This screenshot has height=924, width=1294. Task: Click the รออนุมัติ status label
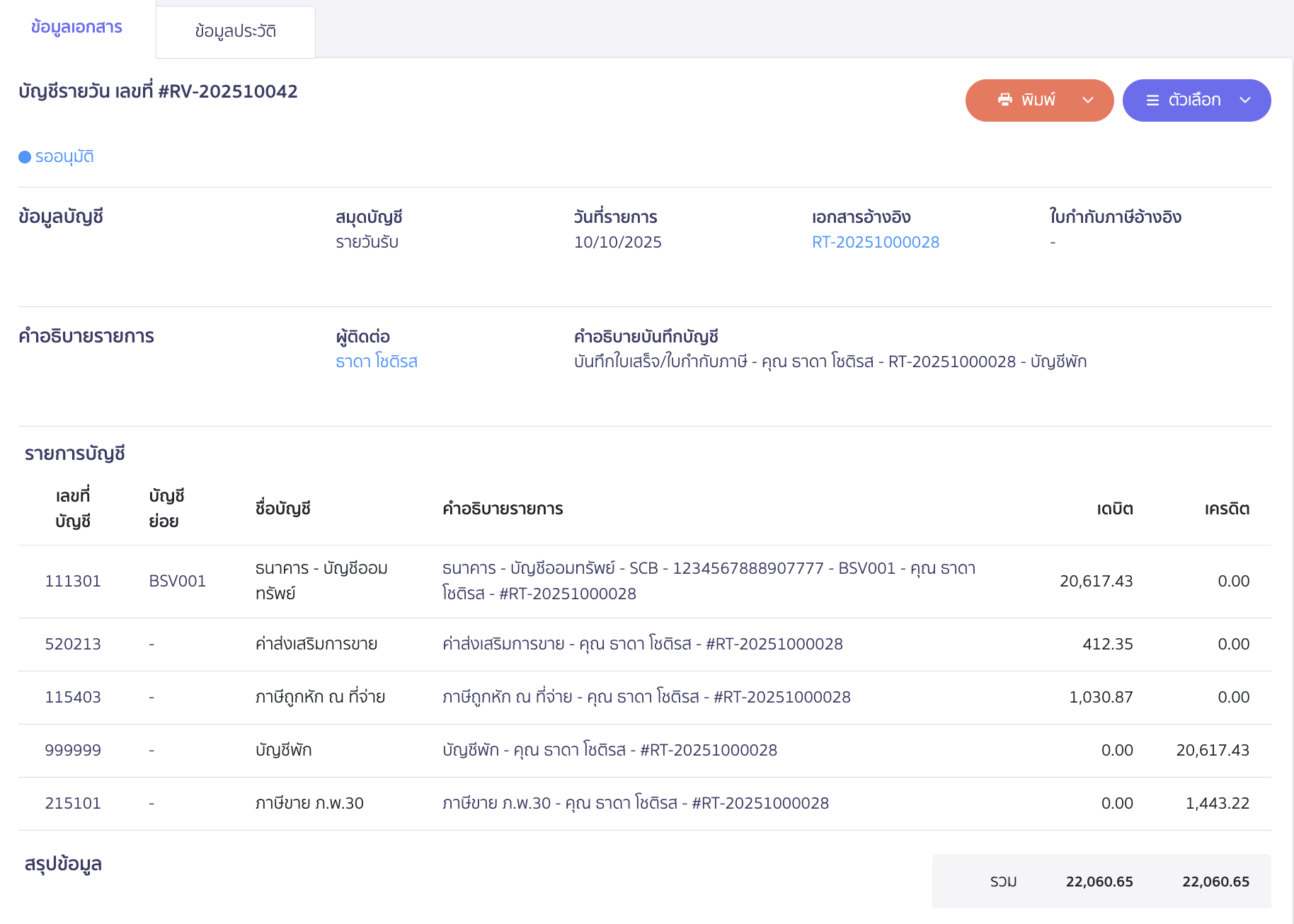[64, 156]
